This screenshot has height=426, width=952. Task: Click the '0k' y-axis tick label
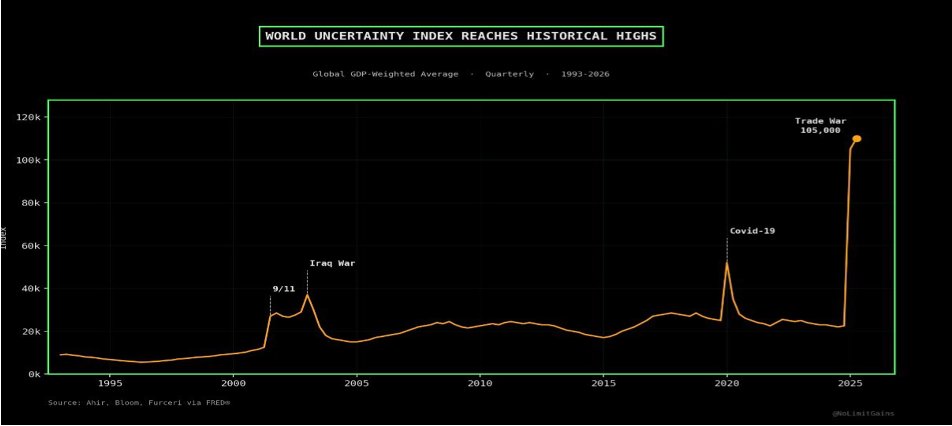click(x=33, y=374)
